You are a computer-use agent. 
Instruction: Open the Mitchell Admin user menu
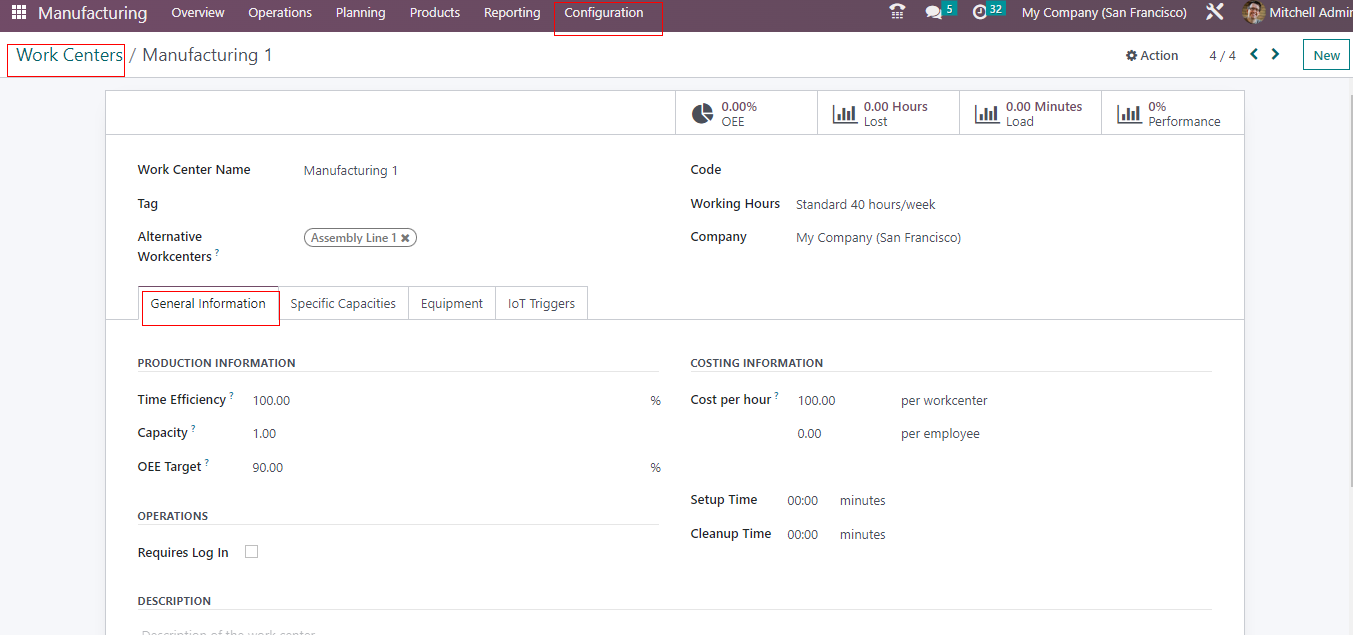click(x=1298, y=13)
